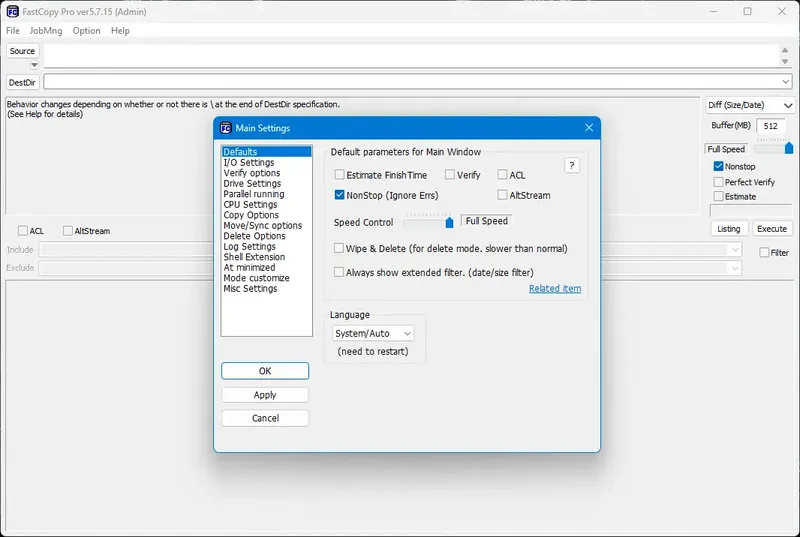Toggle the Filter checkbox
Viewport: 800px width, 537px height.
(x=764, y=252)
